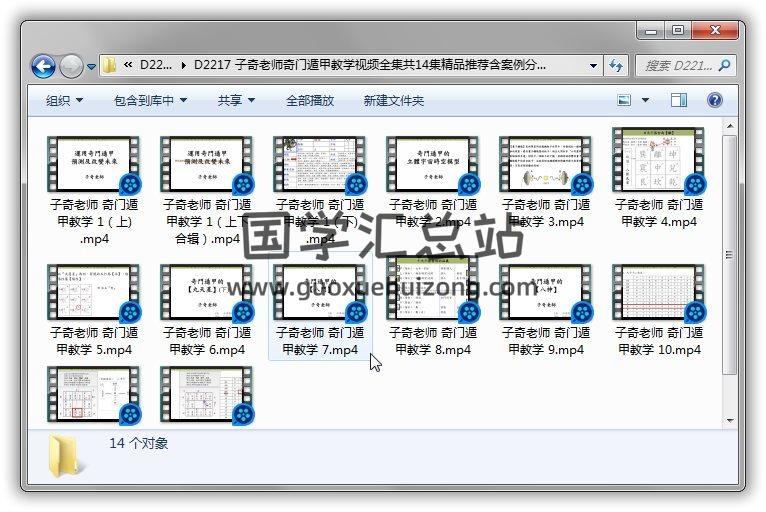Toggle the preview pane icon

[x=679, y=100]
